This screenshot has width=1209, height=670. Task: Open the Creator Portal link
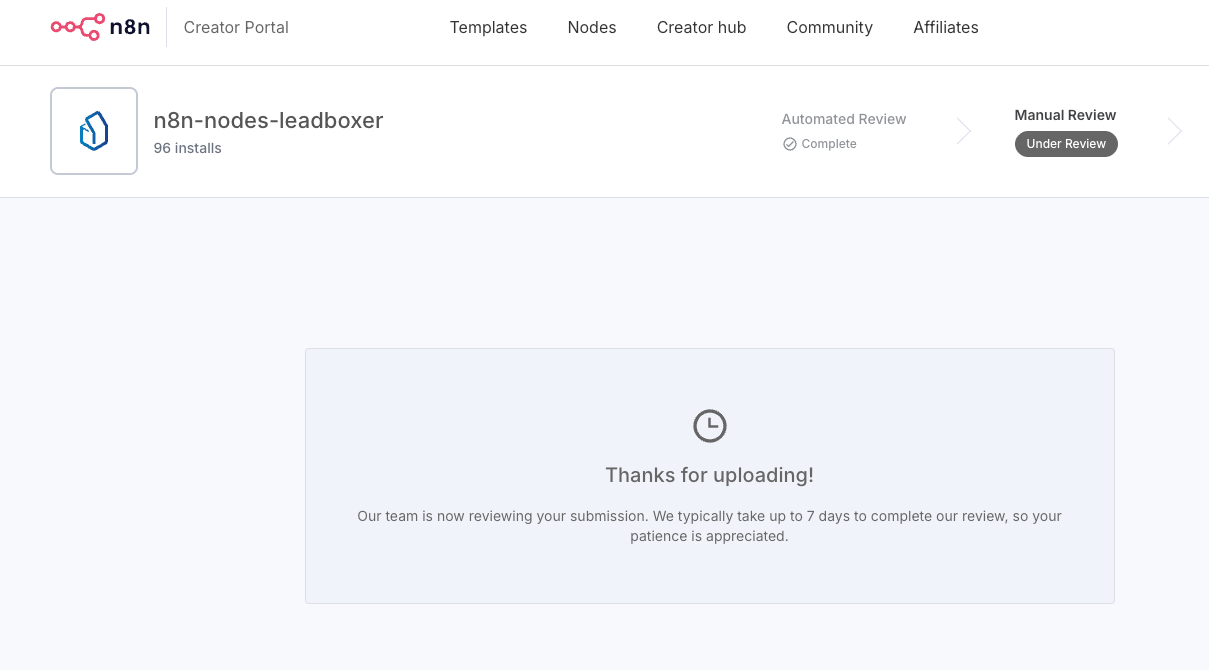point(236,27)
